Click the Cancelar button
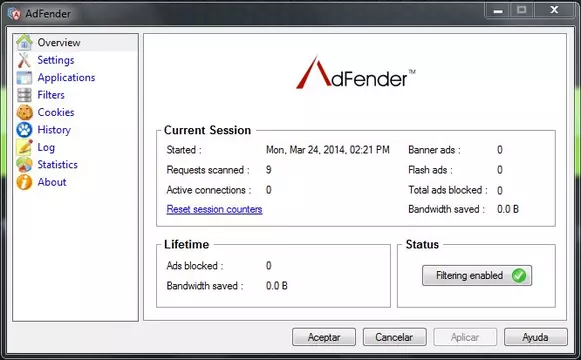 coord(394,337)
